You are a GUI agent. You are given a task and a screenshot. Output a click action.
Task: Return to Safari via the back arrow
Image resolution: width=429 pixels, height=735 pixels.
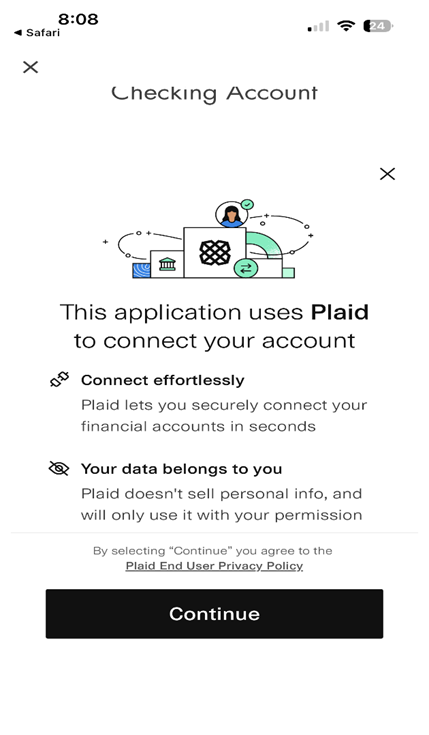pyautogui.click(x=37, y=32)
